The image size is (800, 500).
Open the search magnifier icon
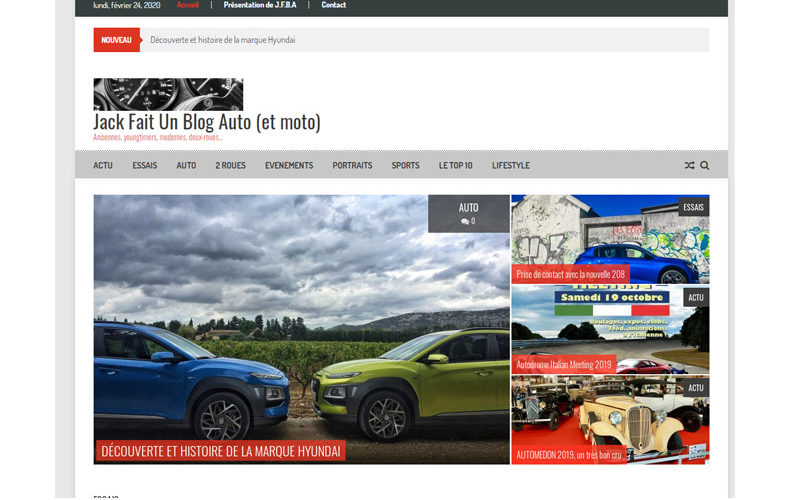705,165
